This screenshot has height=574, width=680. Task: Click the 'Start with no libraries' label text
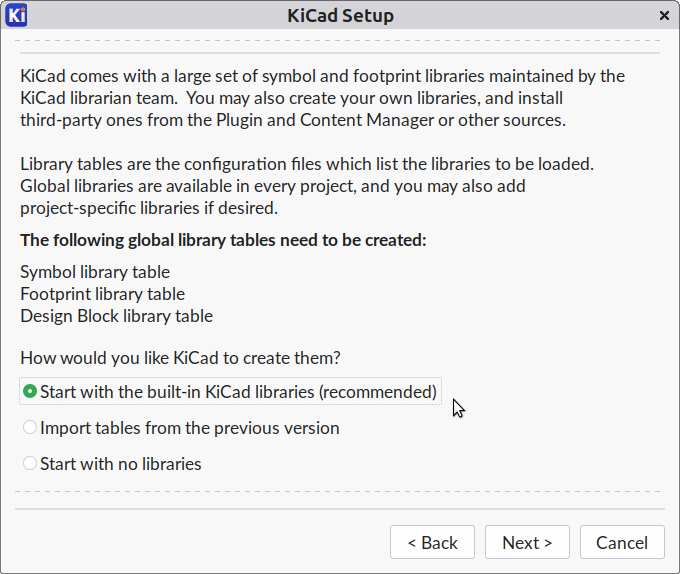coord(121,464)
